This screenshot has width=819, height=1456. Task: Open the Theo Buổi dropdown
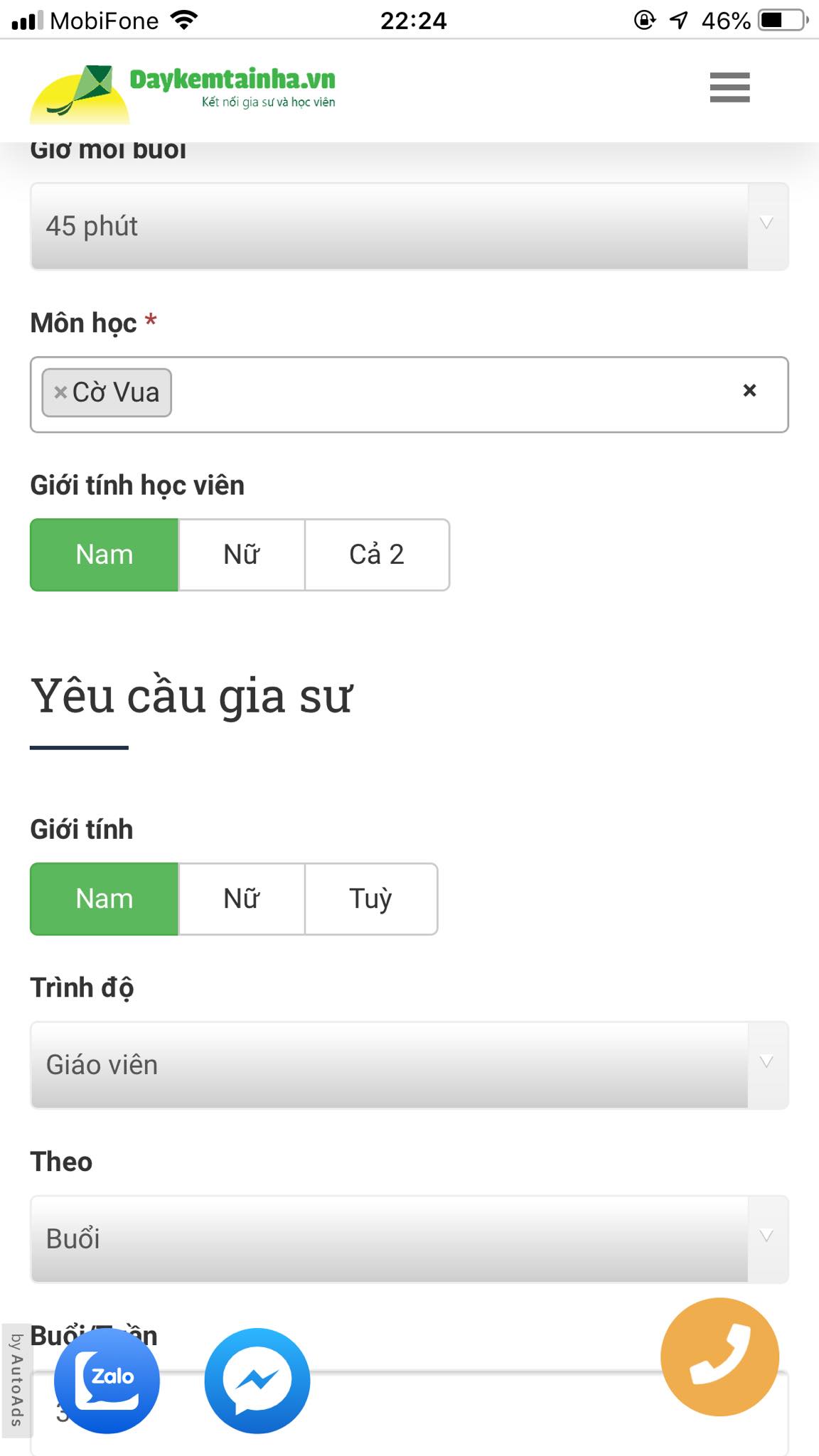pos(409,1239)
